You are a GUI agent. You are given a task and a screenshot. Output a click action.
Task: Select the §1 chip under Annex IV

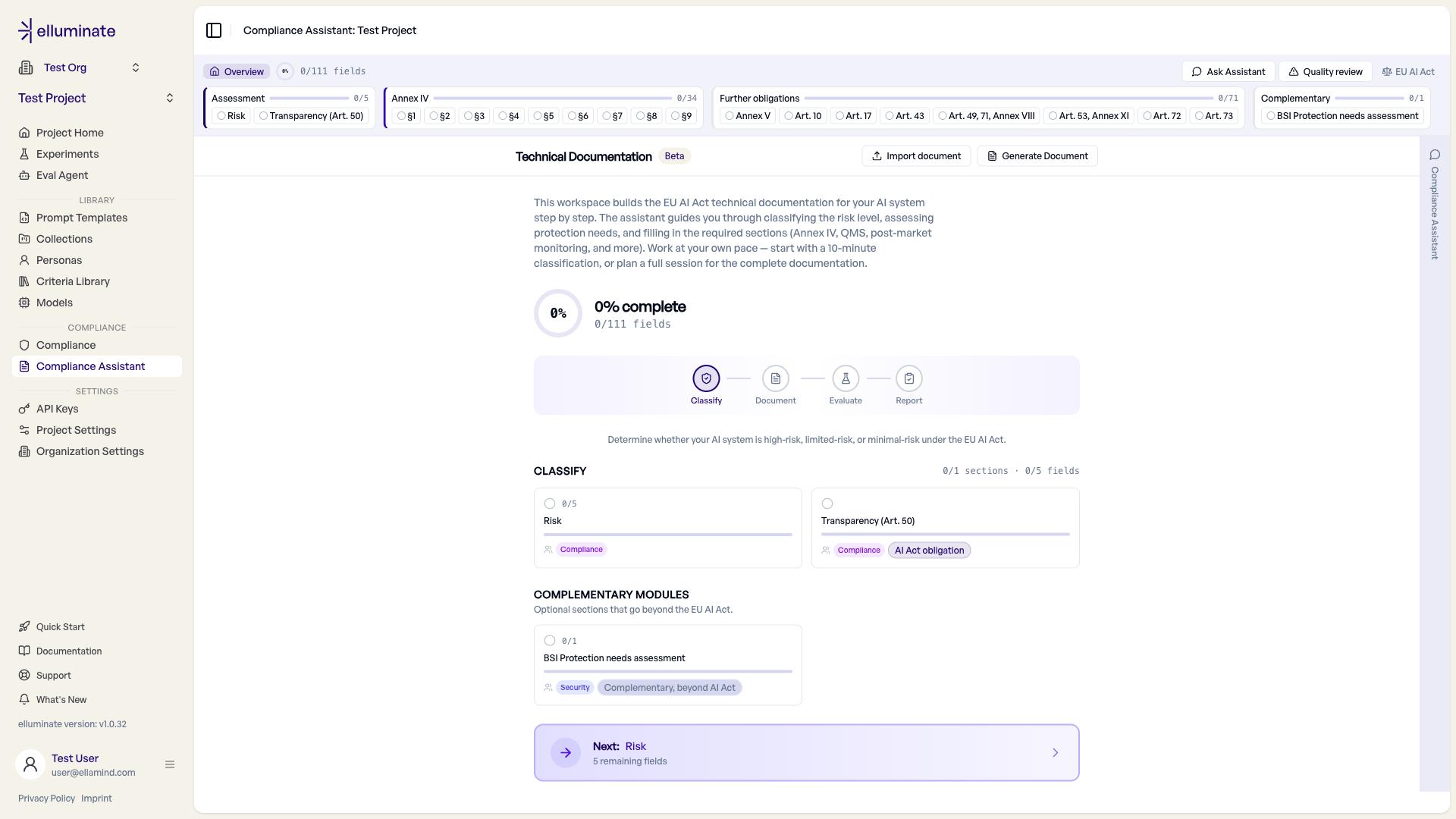[x=406, y=116]
